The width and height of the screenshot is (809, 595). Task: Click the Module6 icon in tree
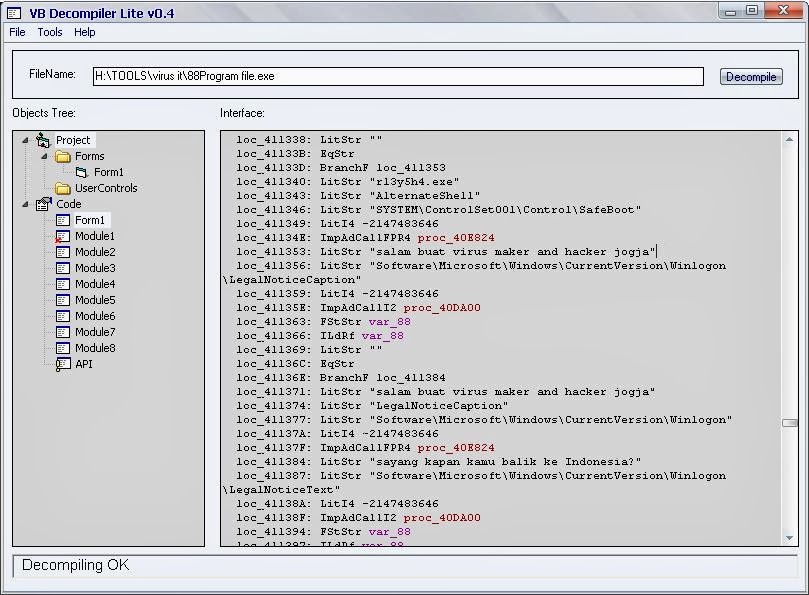coord(62,316)
